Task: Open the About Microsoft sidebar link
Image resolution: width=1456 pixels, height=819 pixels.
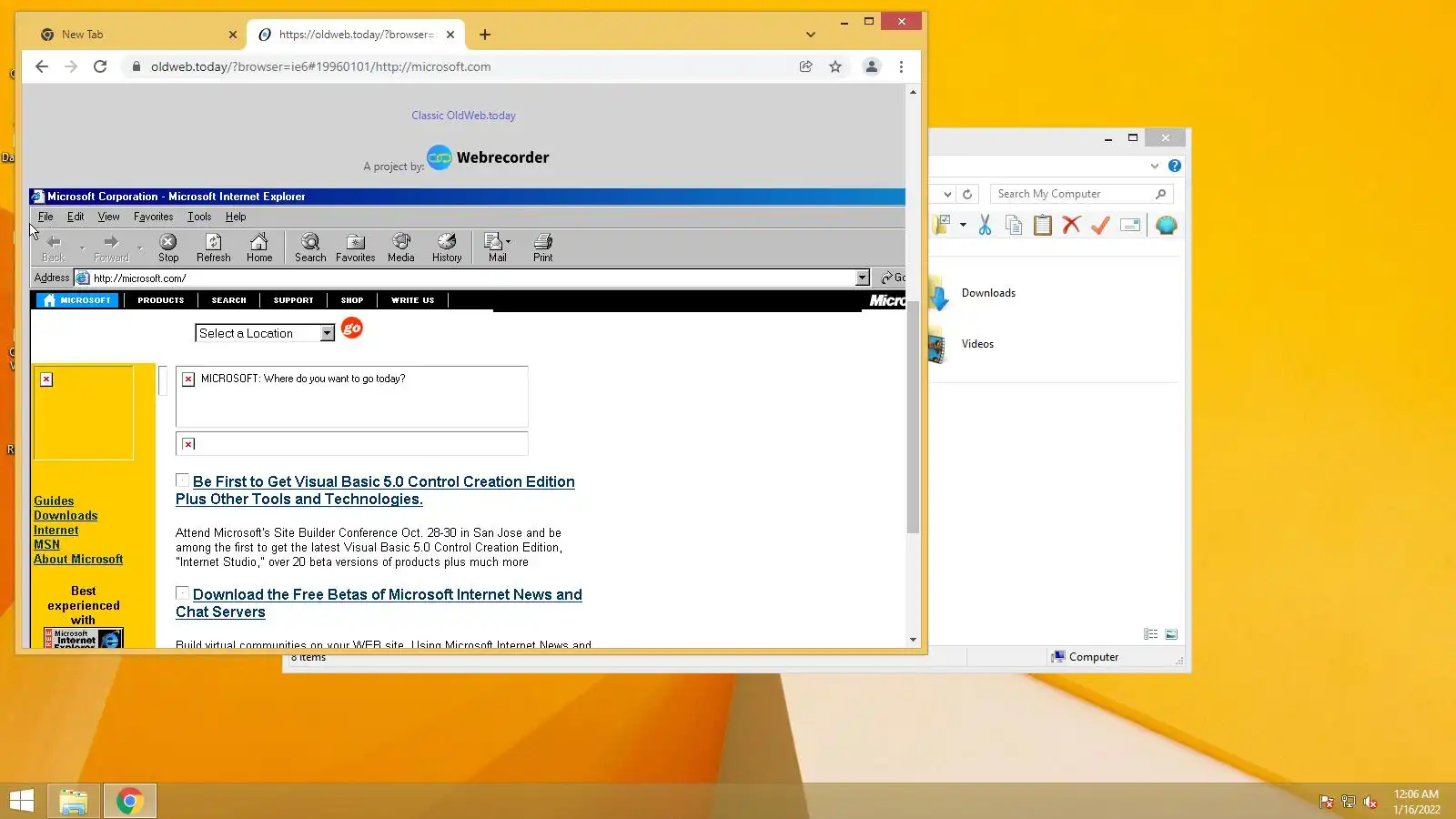Action: point(78,559)
